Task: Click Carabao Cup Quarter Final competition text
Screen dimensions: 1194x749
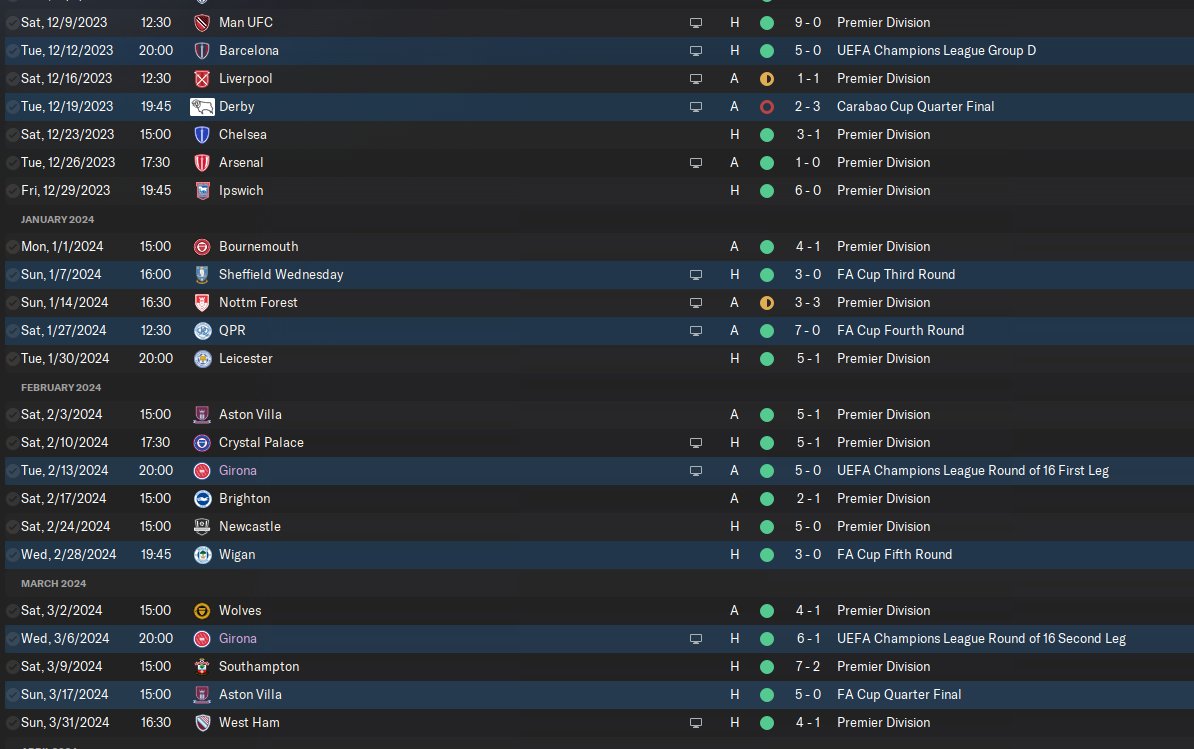Action: click(915, 106)
